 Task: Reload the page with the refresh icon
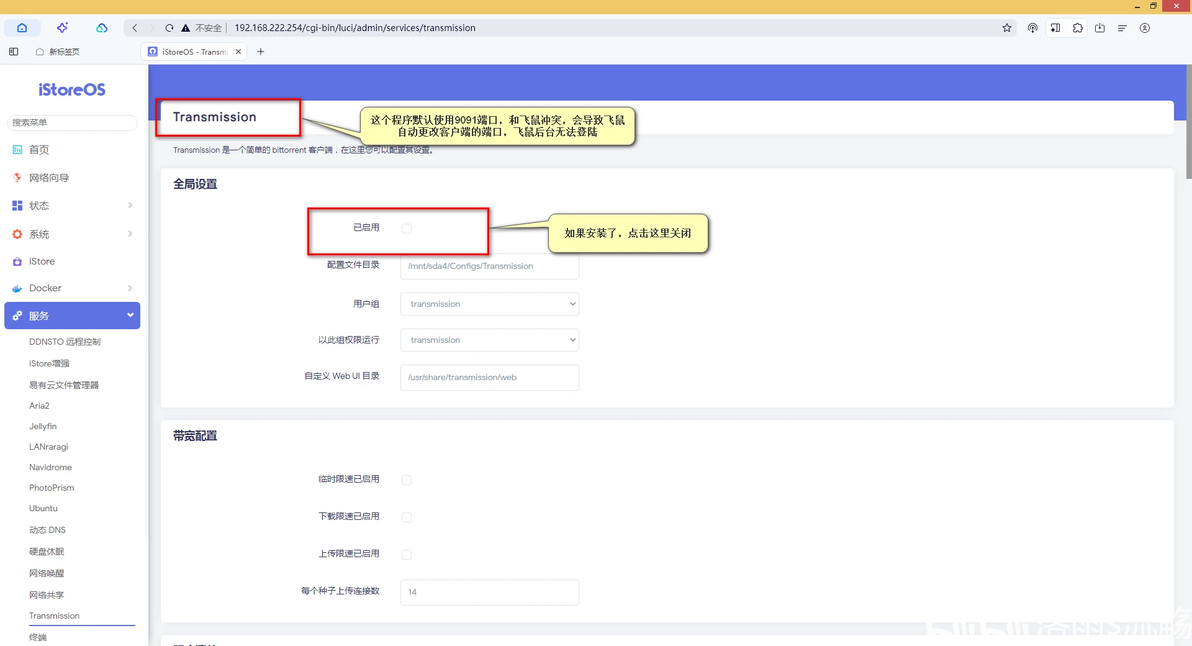[x=169, y=28]
